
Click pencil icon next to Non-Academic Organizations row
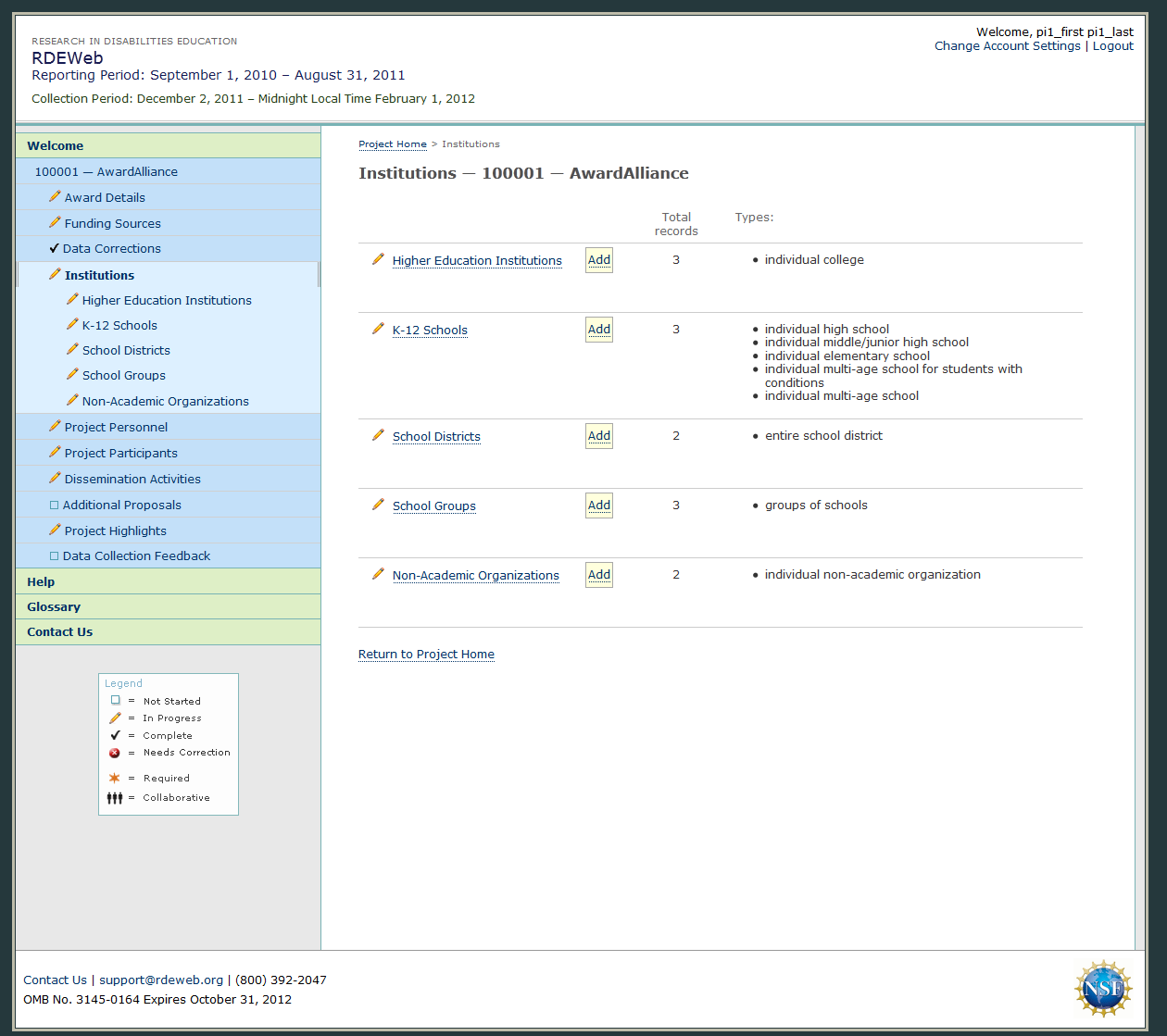[x=378, y=574]
